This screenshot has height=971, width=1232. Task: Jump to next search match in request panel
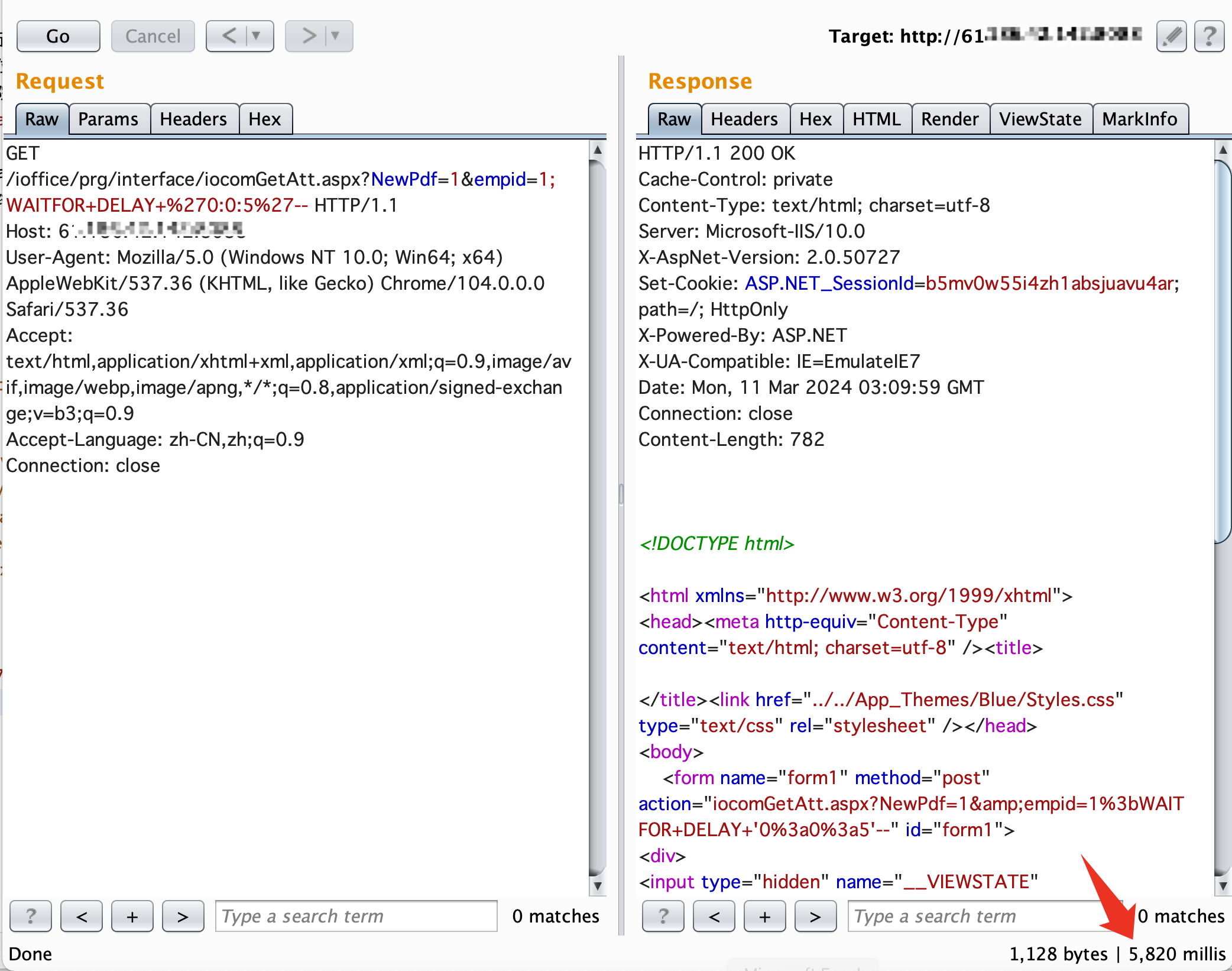[183, 916]
